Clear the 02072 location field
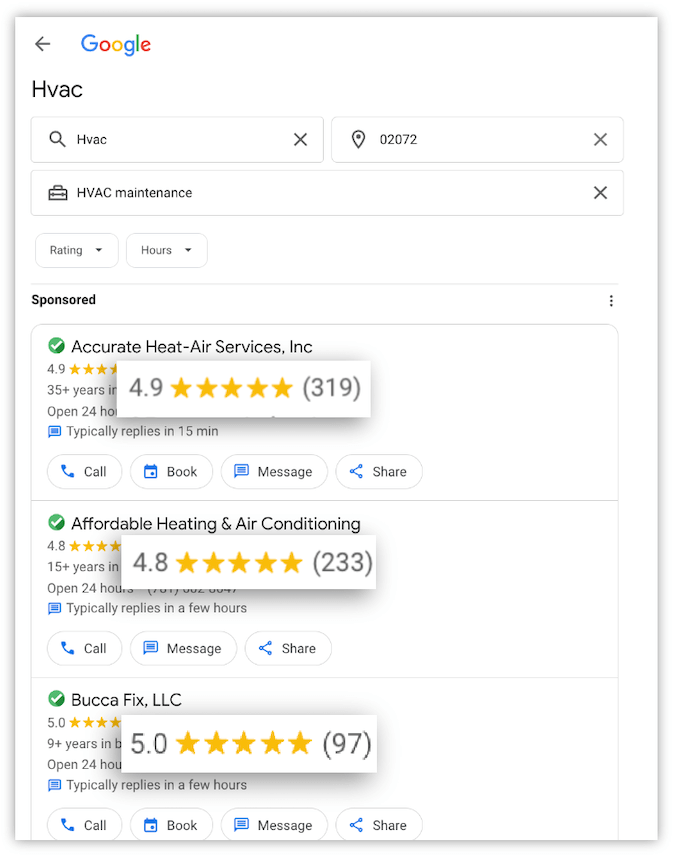 (x=600, y=139)
